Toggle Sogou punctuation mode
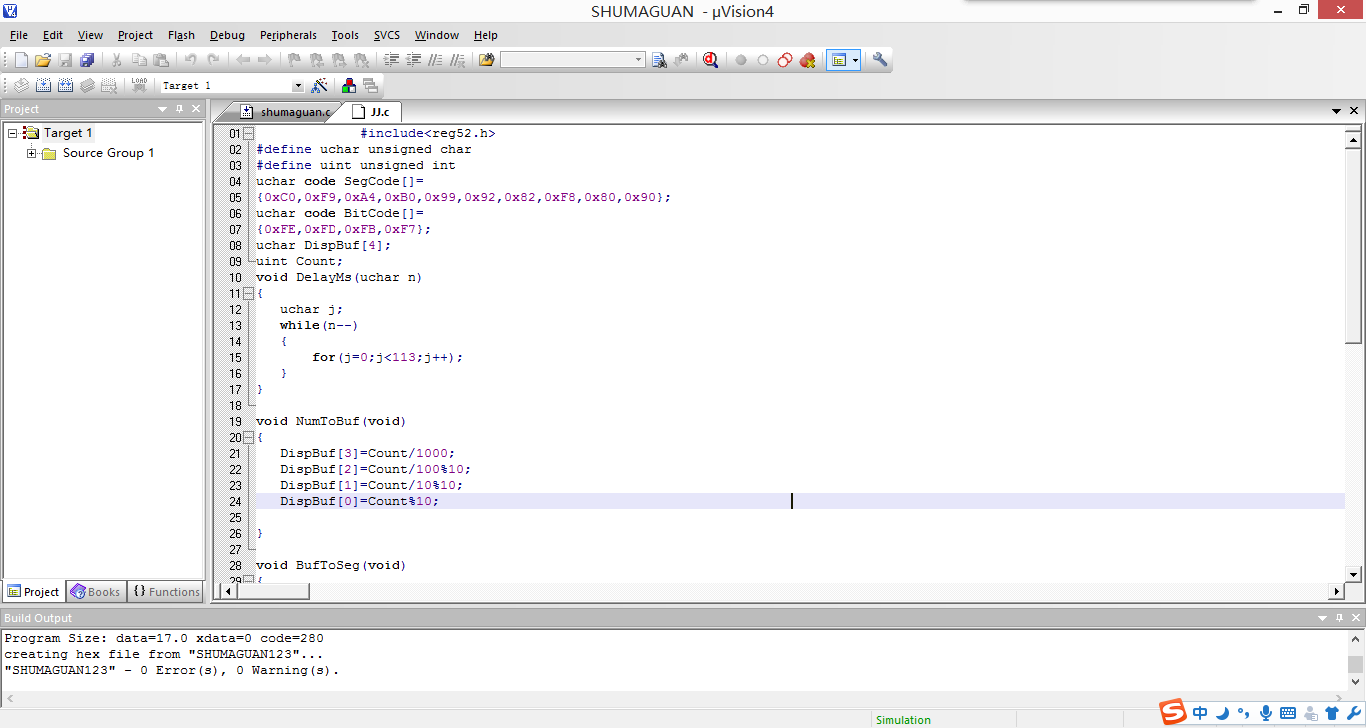 click(1244, 713)
